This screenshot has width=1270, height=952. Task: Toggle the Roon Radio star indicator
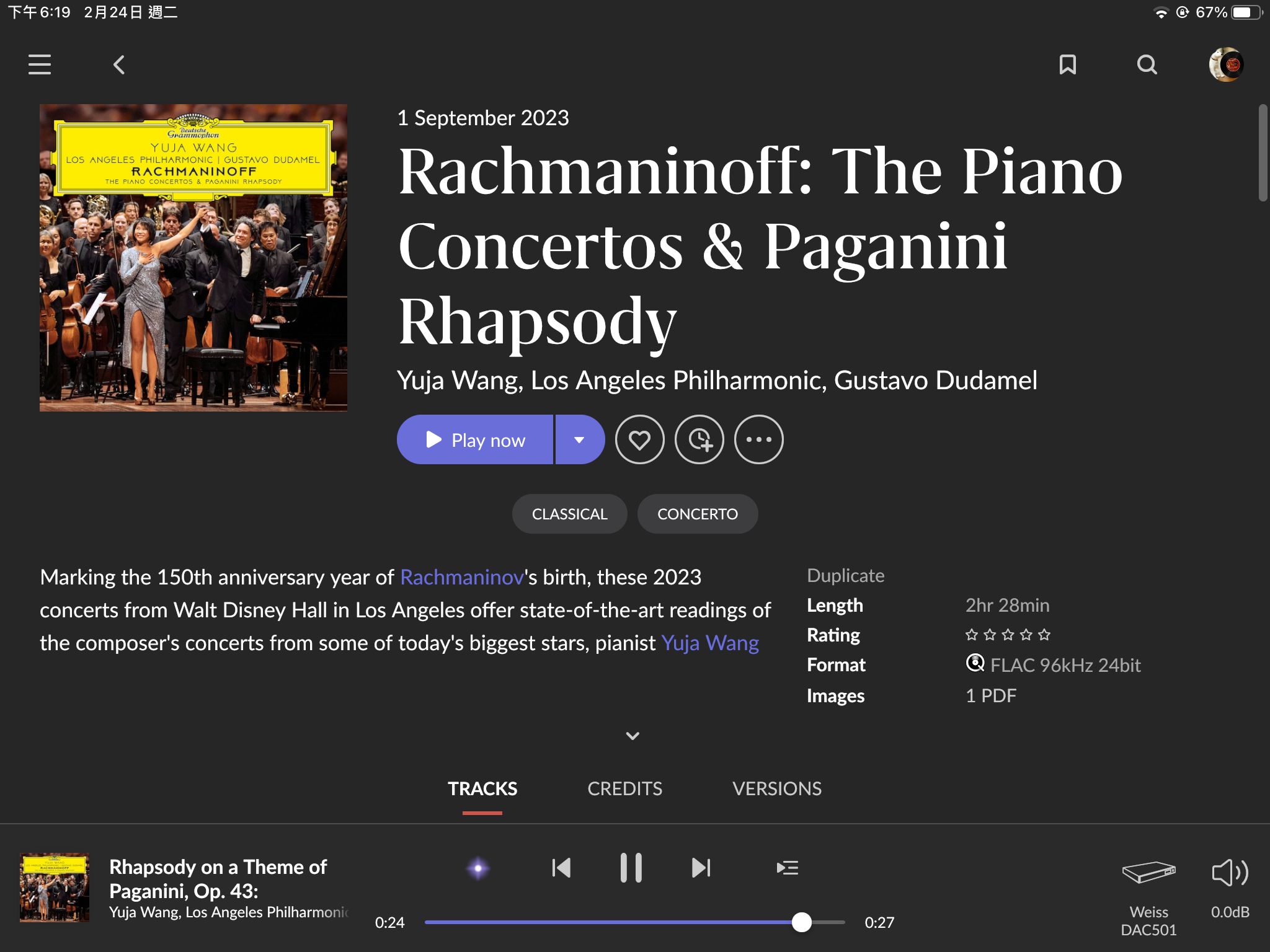pyautogui.click(x=477, y=868)
